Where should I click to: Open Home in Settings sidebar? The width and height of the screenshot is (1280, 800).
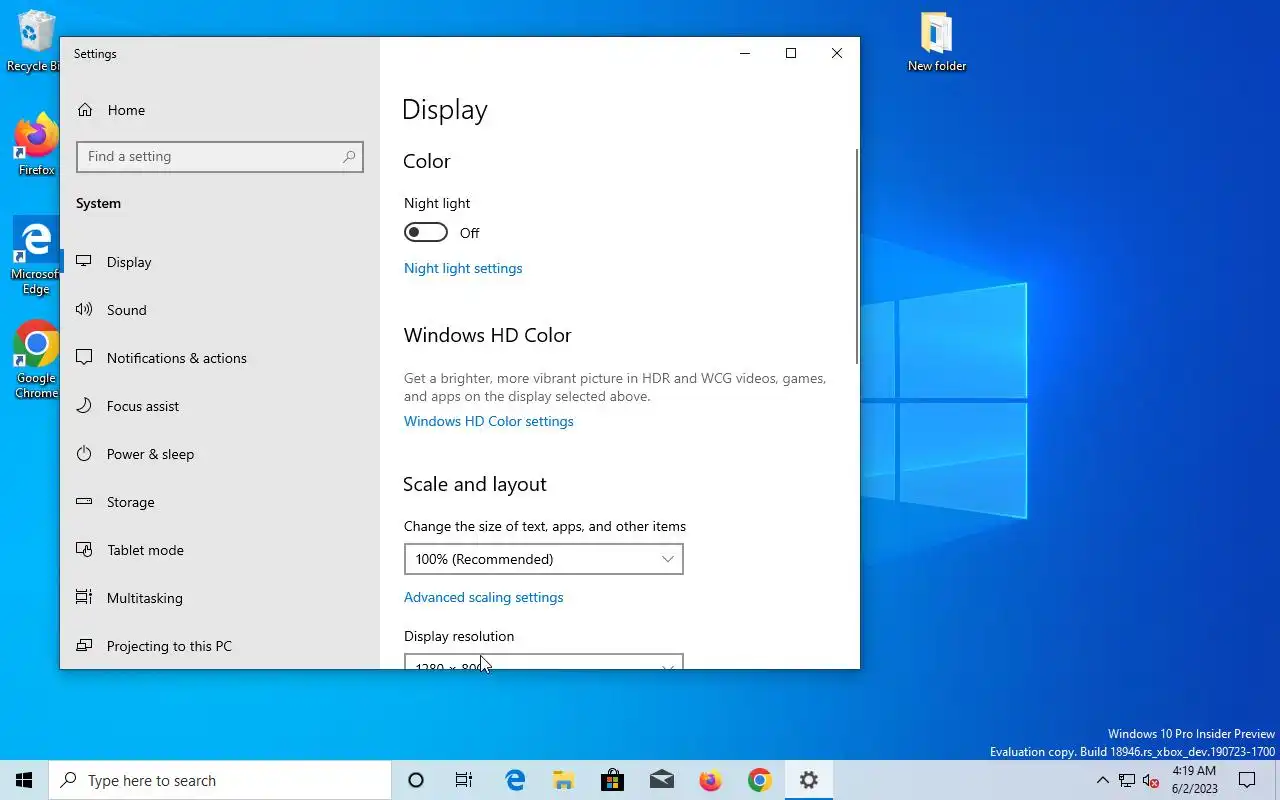[x=220, y=110]
